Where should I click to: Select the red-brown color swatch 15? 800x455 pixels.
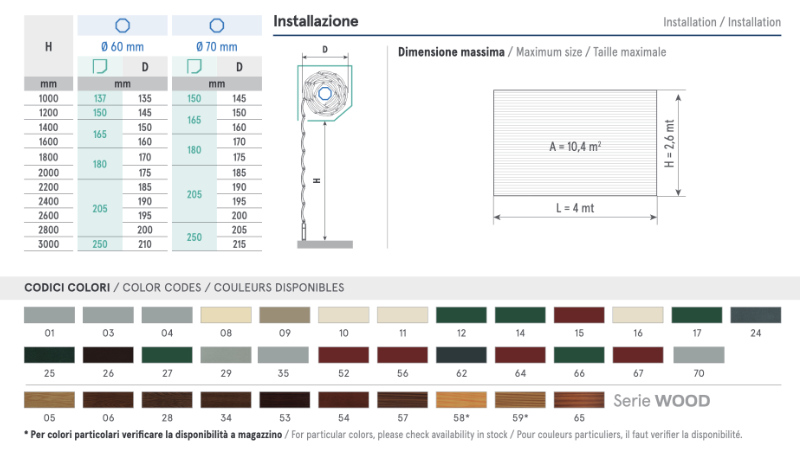click(x=579, y=315)
